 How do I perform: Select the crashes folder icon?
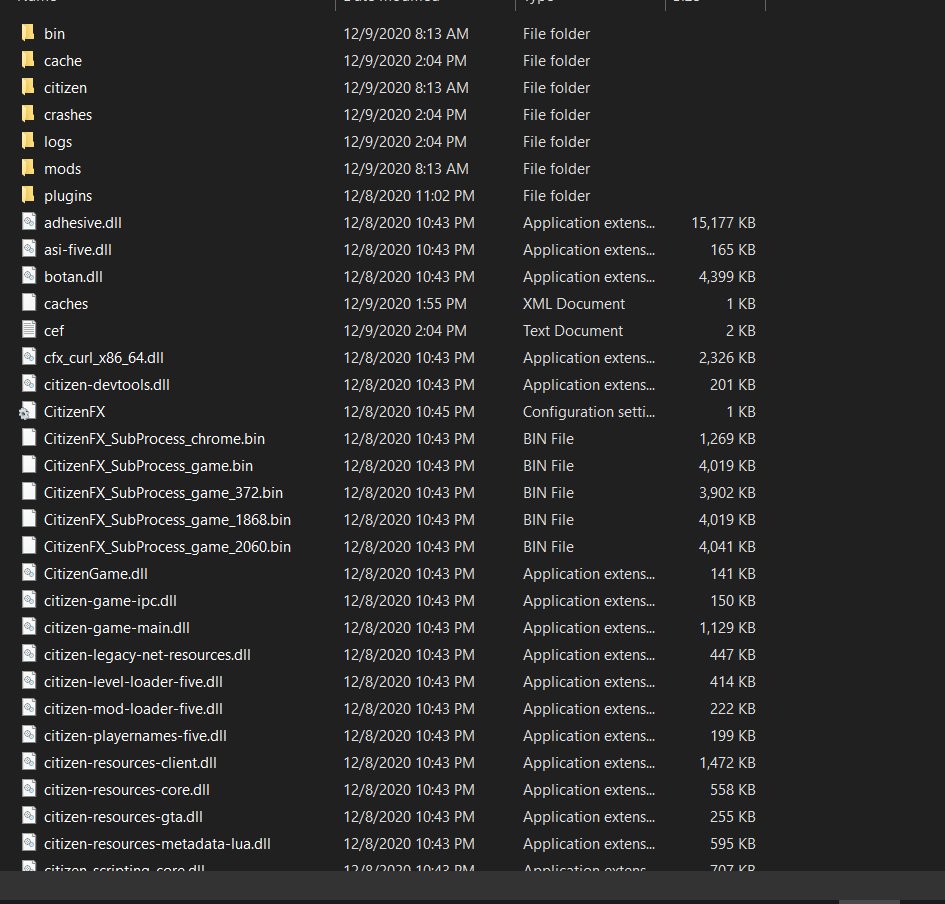pyautogui.click(x=28, y=114)
